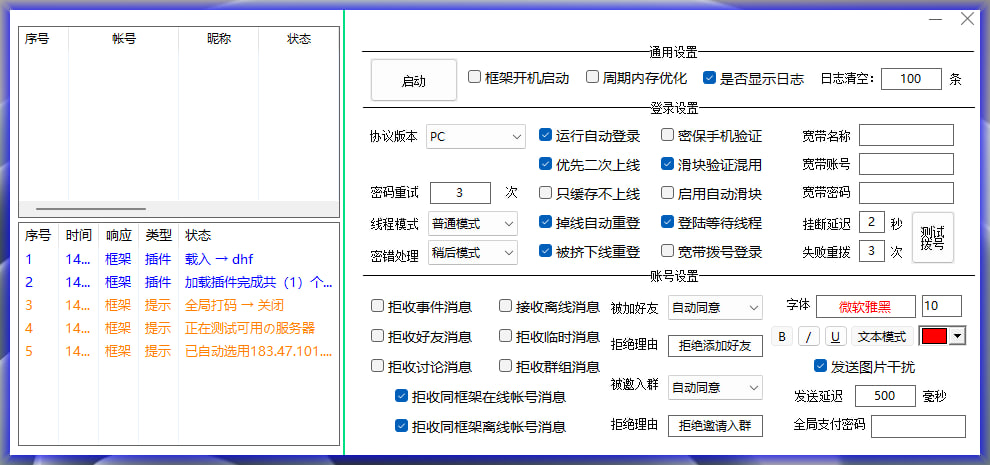Click the 帐号 column header
The width and height of the screenshot is (990, 465).
click(x=123, y=39)
